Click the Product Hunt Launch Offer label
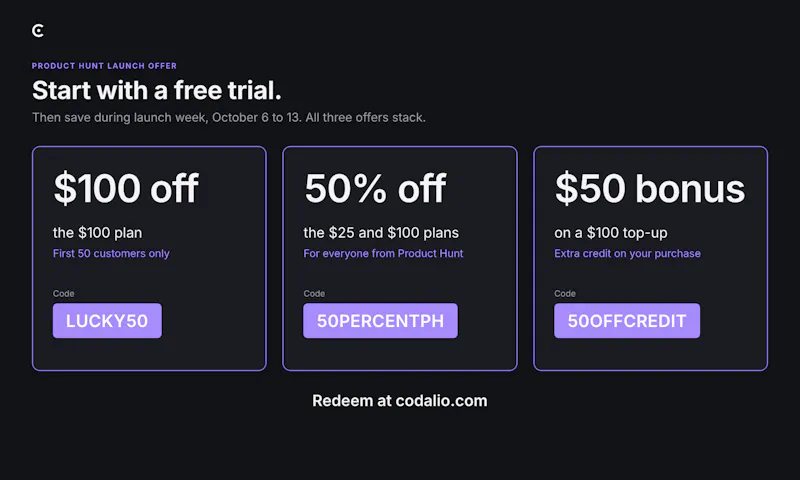 pos(104,66)
